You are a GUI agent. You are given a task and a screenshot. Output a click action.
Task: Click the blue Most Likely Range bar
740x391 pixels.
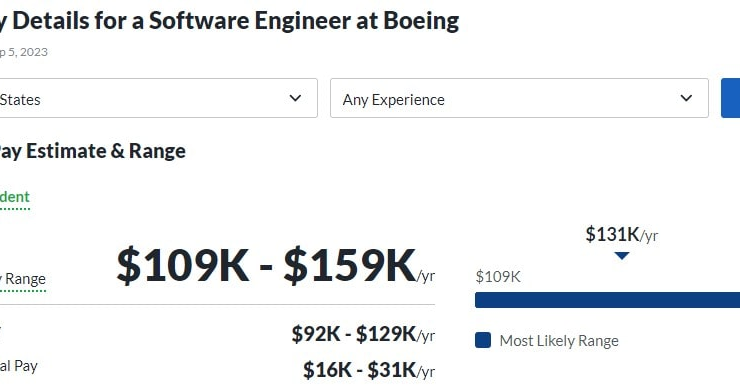point(607,300)
